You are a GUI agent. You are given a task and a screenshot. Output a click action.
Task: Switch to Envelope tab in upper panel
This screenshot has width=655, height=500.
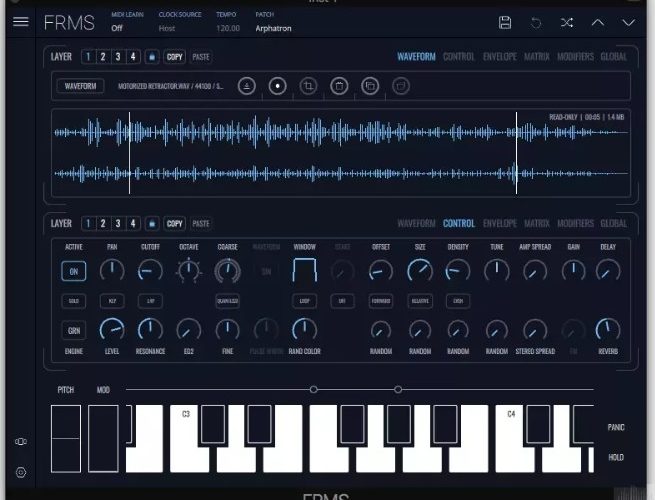500,57
